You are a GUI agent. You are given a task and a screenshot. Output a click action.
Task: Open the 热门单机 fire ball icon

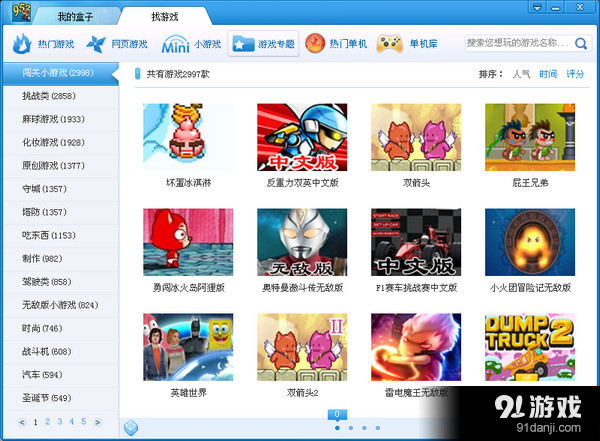pyautogui.click(x=315, y=43)
